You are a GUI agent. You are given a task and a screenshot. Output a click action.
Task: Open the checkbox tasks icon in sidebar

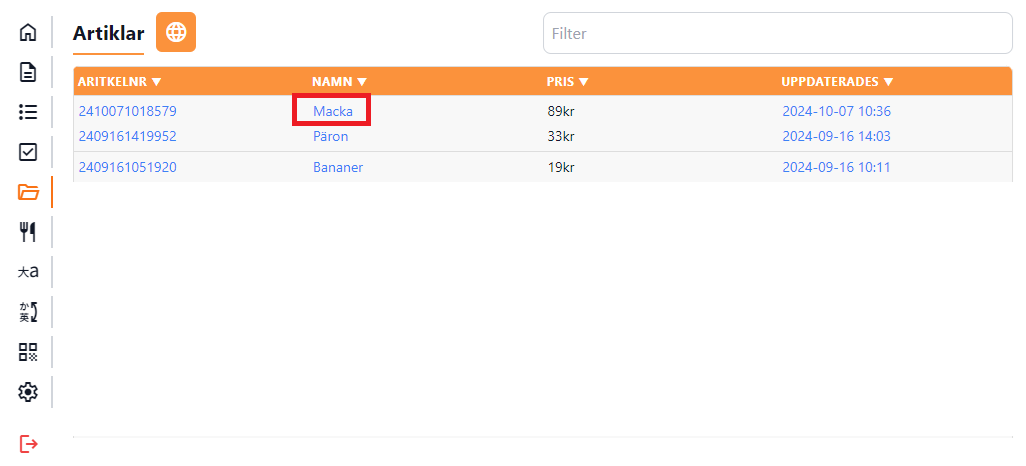(28, 152)
